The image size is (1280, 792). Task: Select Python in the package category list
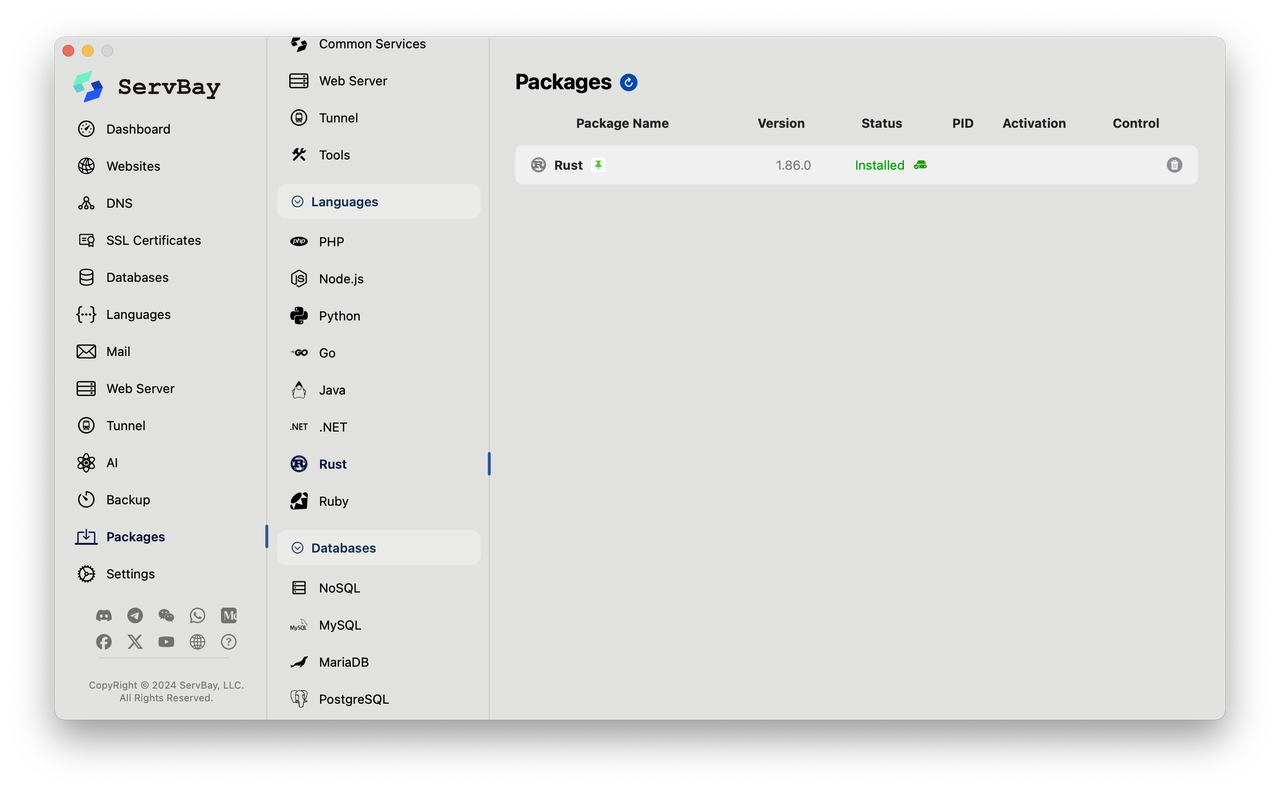click(339, 316)
